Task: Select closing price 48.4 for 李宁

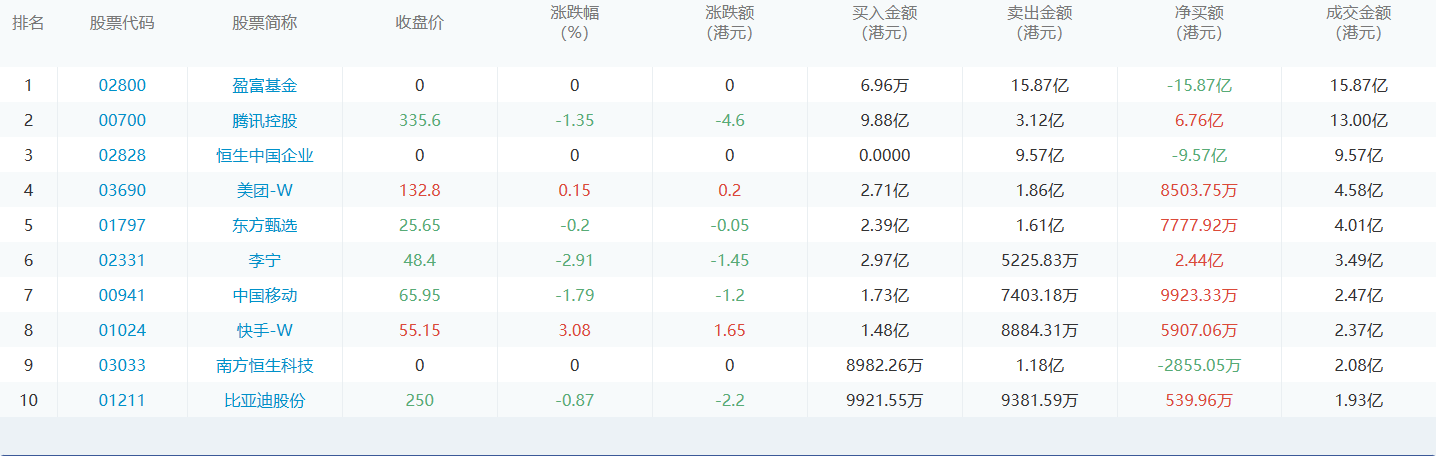Action: (419, 261)
